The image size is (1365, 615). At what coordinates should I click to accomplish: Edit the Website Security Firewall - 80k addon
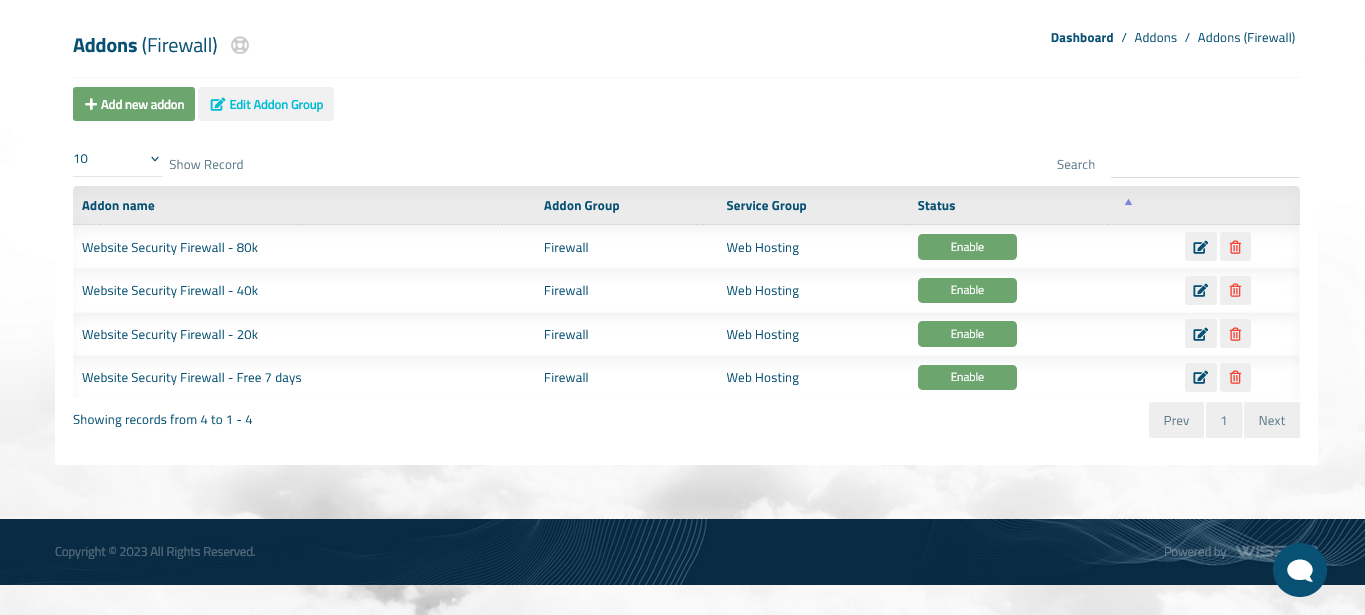coord(1201,247)
